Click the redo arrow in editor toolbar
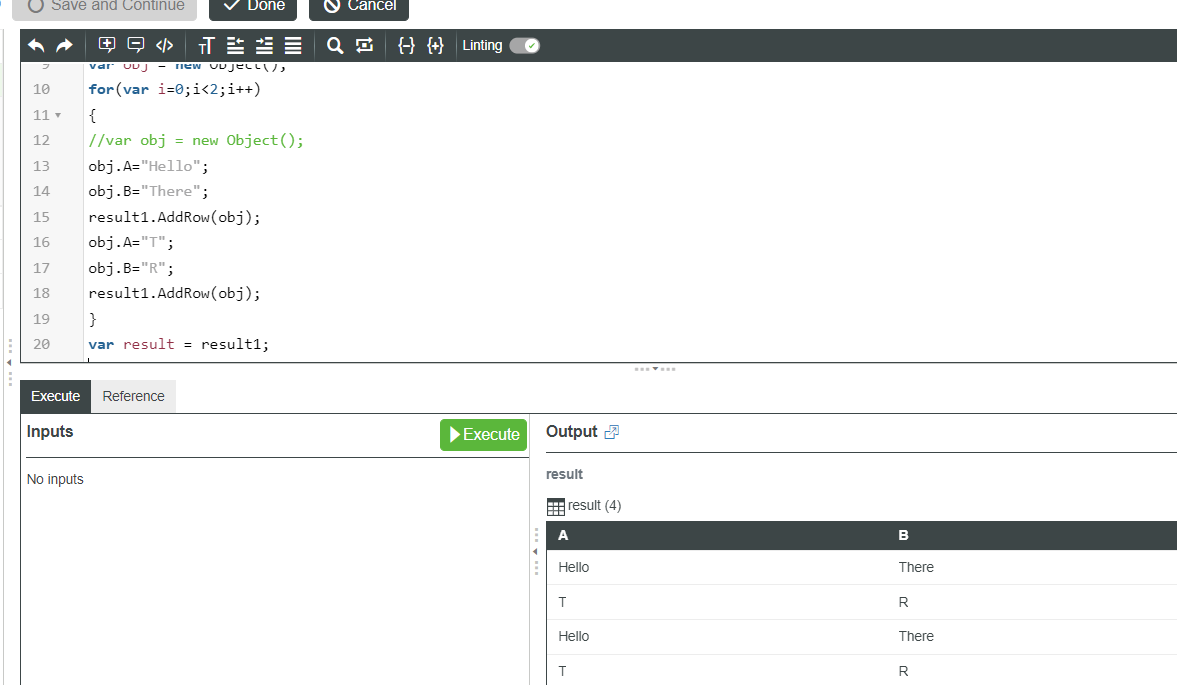Screen dimensions: 1177x685 coord(64,45)
